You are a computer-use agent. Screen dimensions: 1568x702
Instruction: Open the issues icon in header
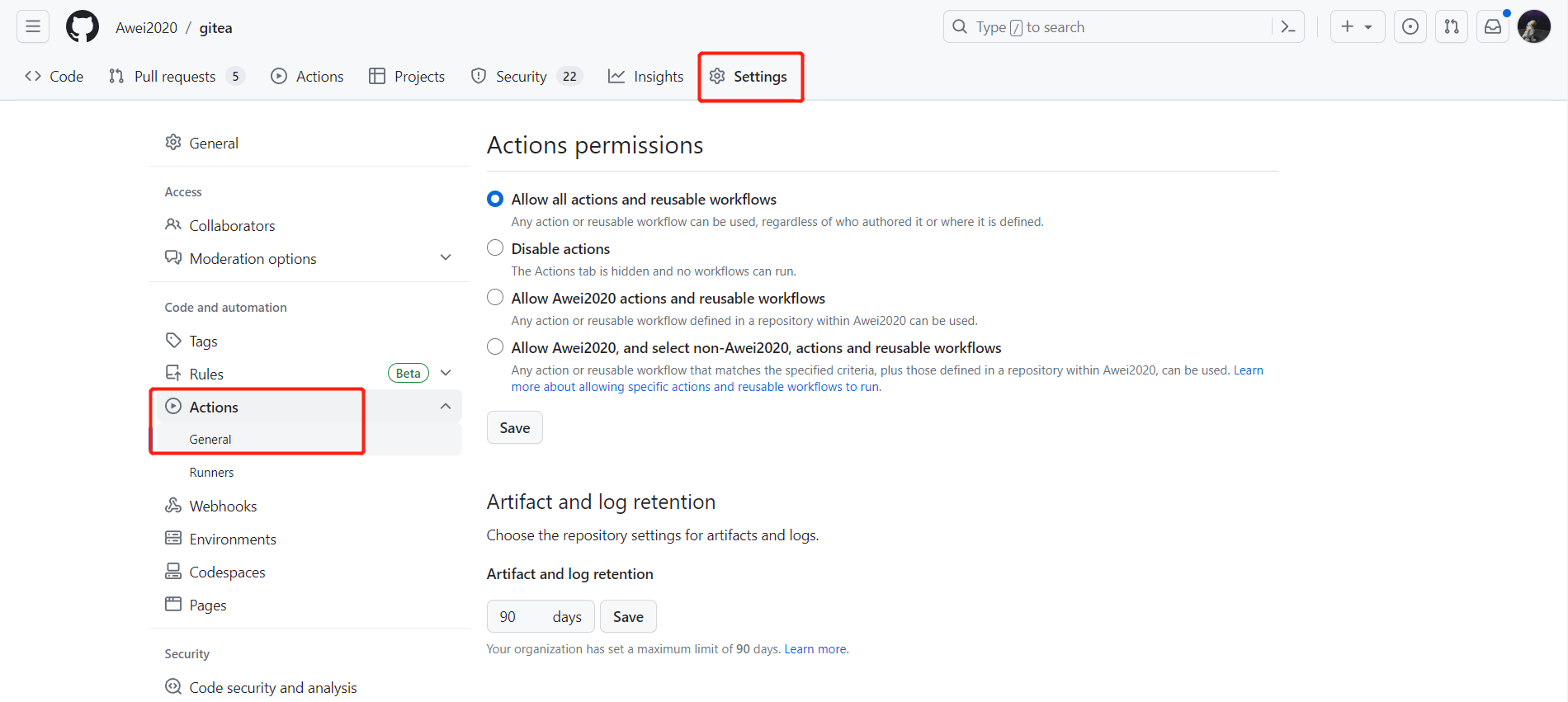pyautogui.click(x=1410, y=27)
